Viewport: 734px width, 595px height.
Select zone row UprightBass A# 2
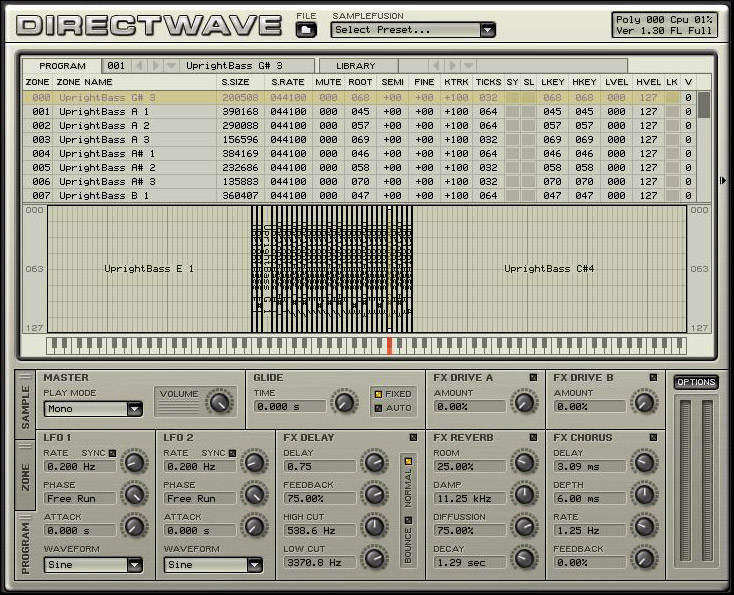point(360,168)
